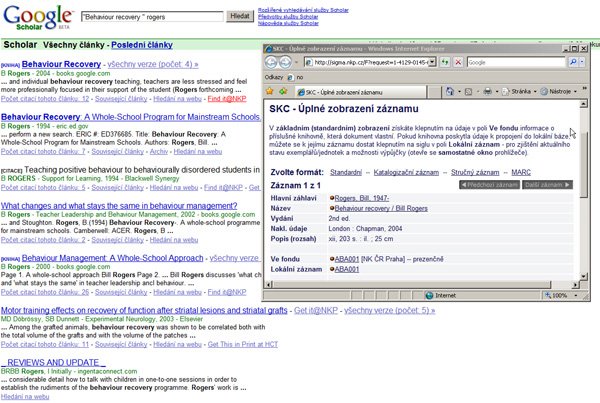Viewport: 600px width, 403px height.
Task: Click into the IE Google search box
Action: 515,62
